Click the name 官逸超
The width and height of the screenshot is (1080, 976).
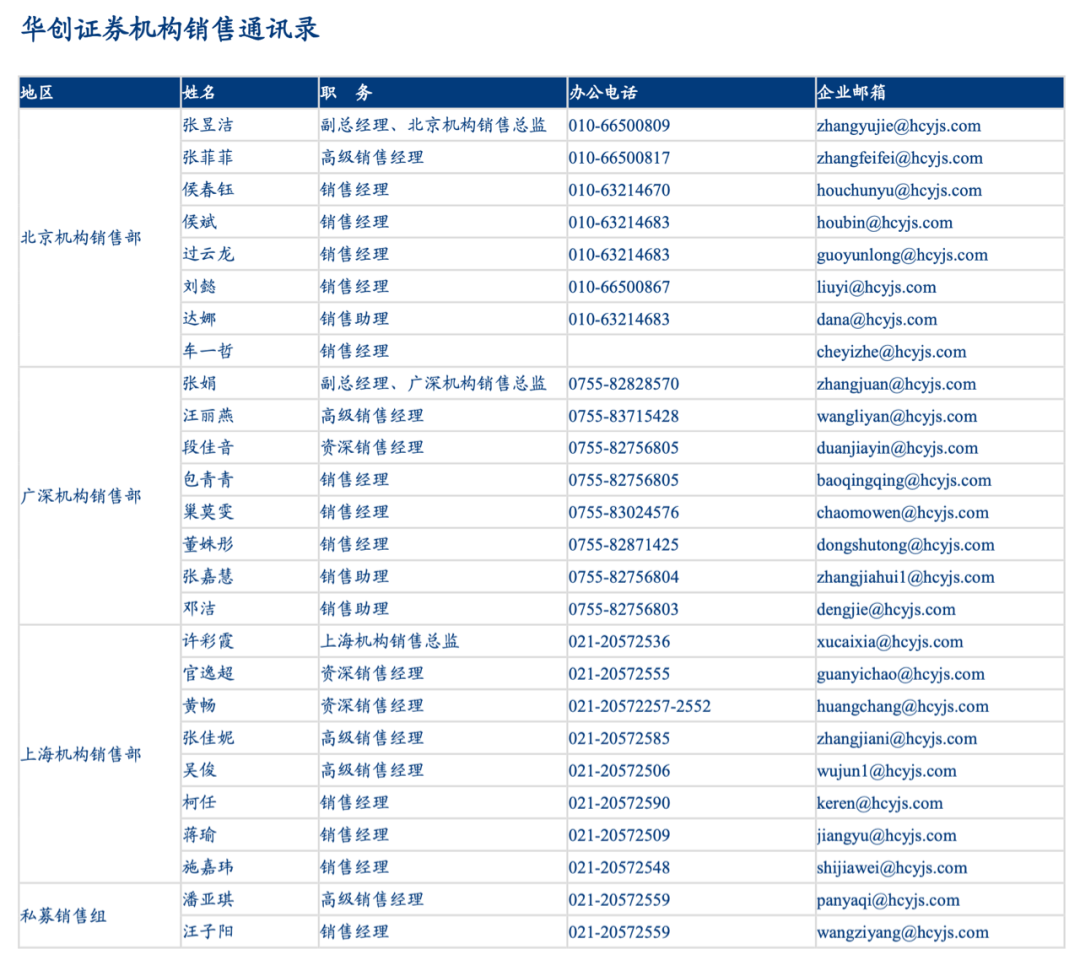pyautogui.click(x=208, y=674)
